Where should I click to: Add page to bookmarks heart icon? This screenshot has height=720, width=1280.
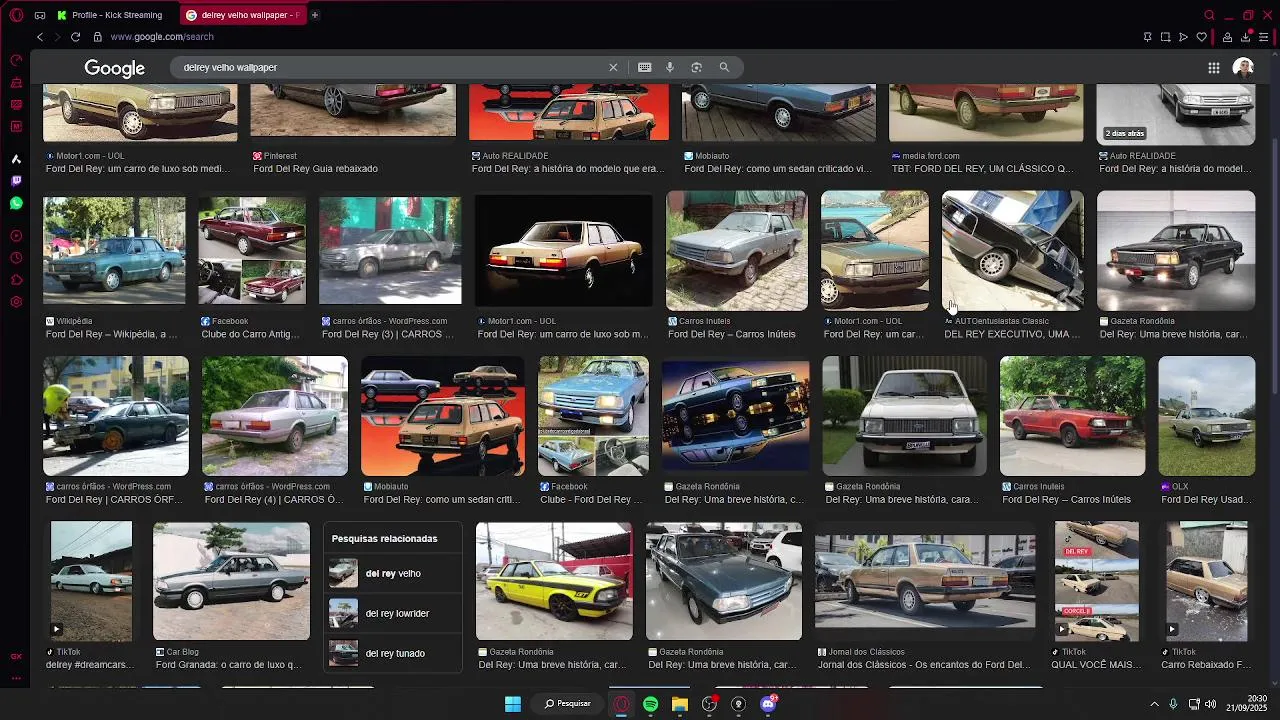(1201, 37)
